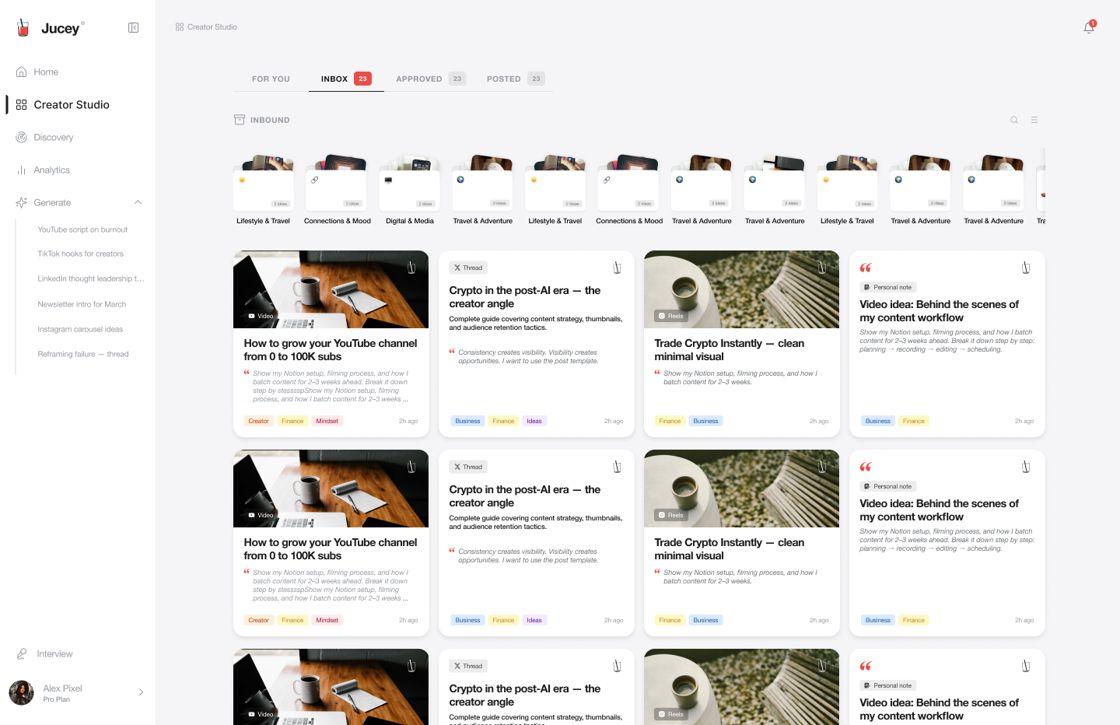Switch to the For You tab
The width and height of the screenshot is (1120, 725).
pos(271,79)
